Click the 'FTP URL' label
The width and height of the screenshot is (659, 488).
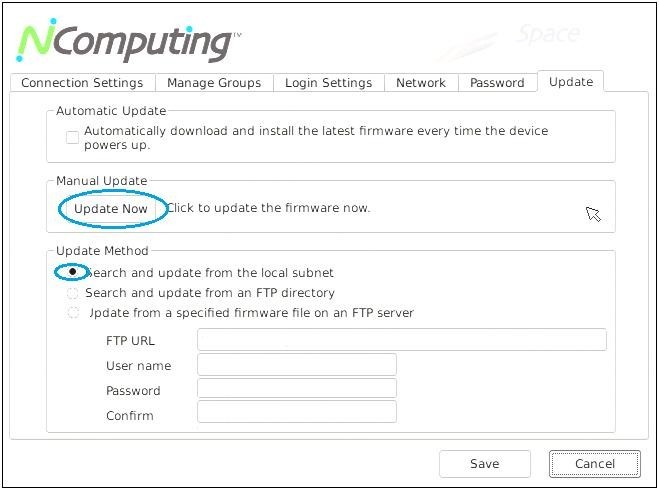pyautogui.click(x=130, y=340)
